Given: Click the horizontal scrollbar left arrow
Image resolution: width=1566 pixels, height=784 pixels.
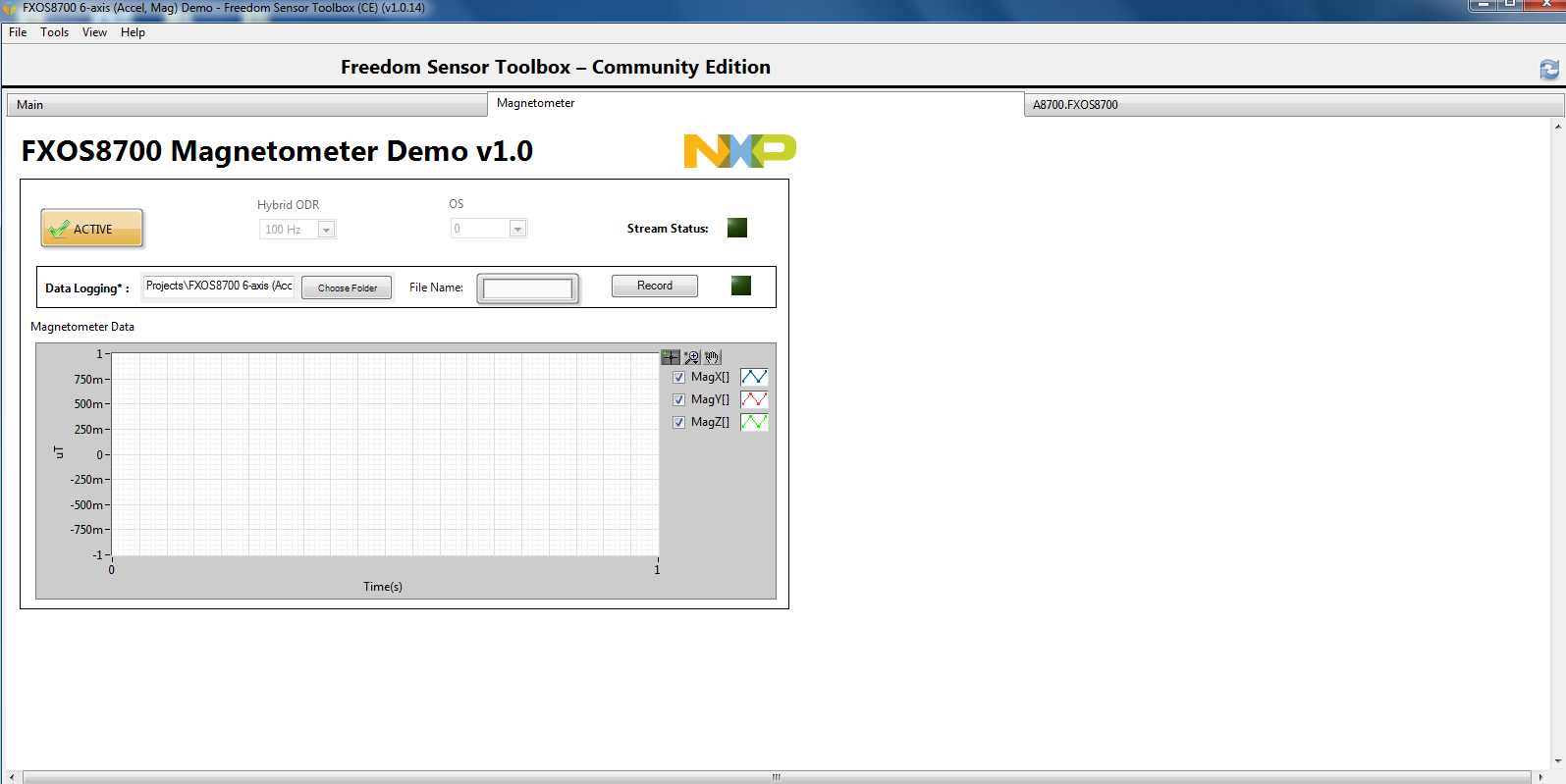Looking at the screenshot, I should point(11,777).
